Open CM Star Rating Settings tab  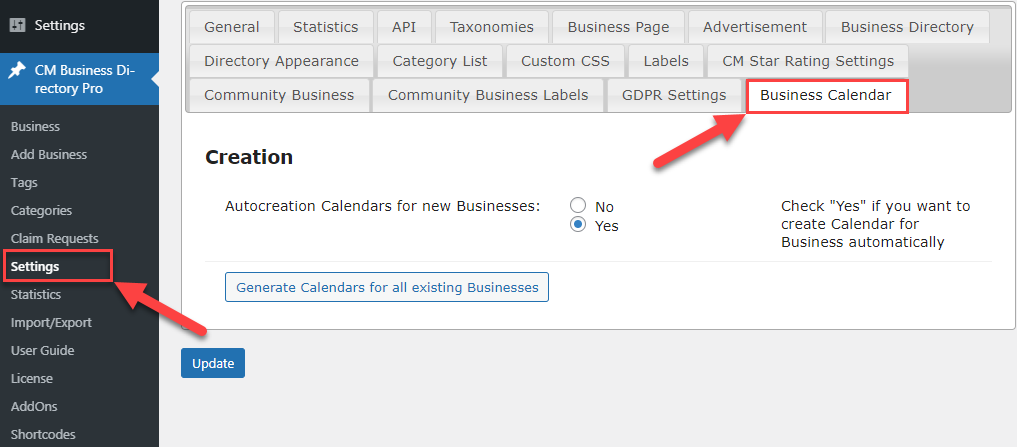click(x=808, y=62)
